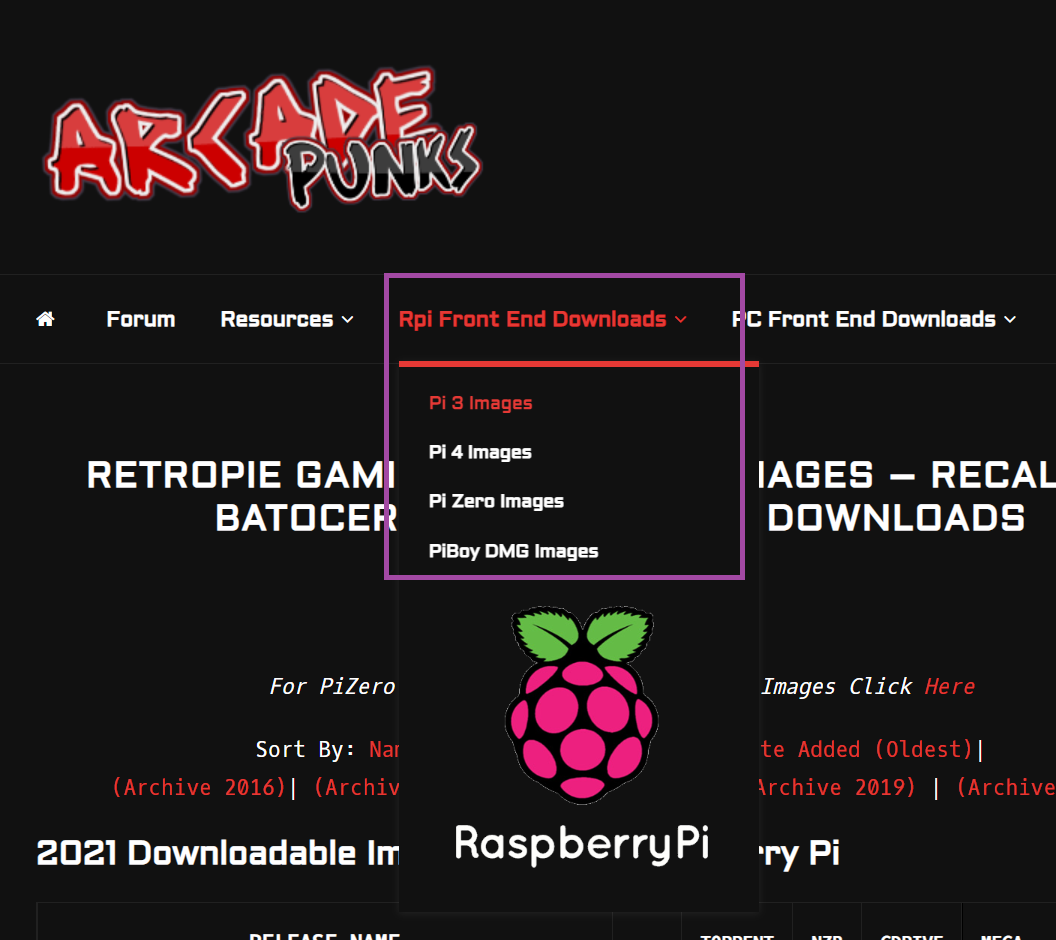Click the home icon in the navigation bar
1056x940 pixels.
point(45,319)
